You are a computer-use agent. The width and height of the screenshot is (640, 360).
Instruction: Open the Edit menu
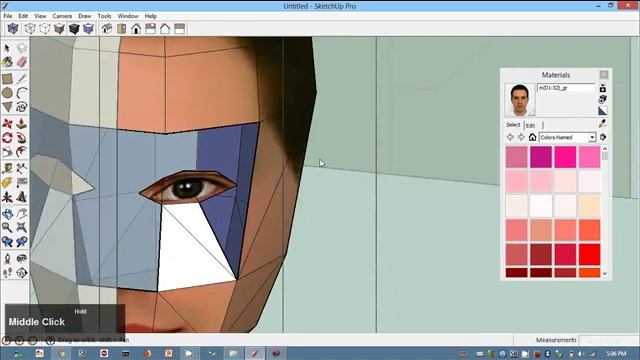(23, 16)
